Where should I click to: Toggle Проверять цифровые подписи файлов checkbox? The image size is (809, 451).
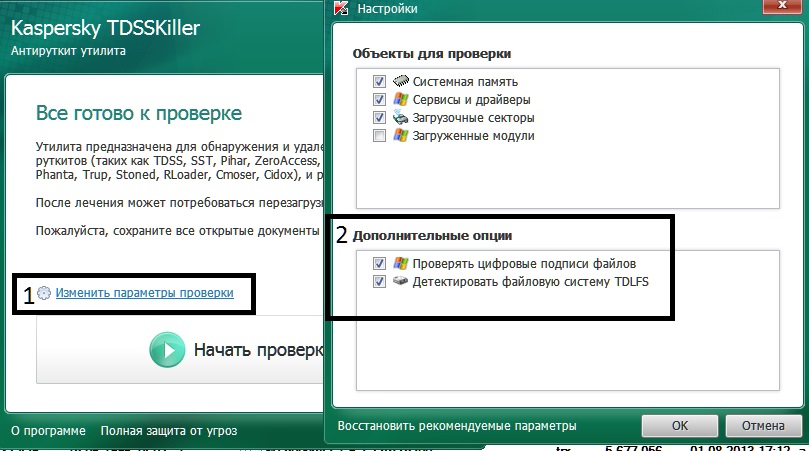pos(379,264)
